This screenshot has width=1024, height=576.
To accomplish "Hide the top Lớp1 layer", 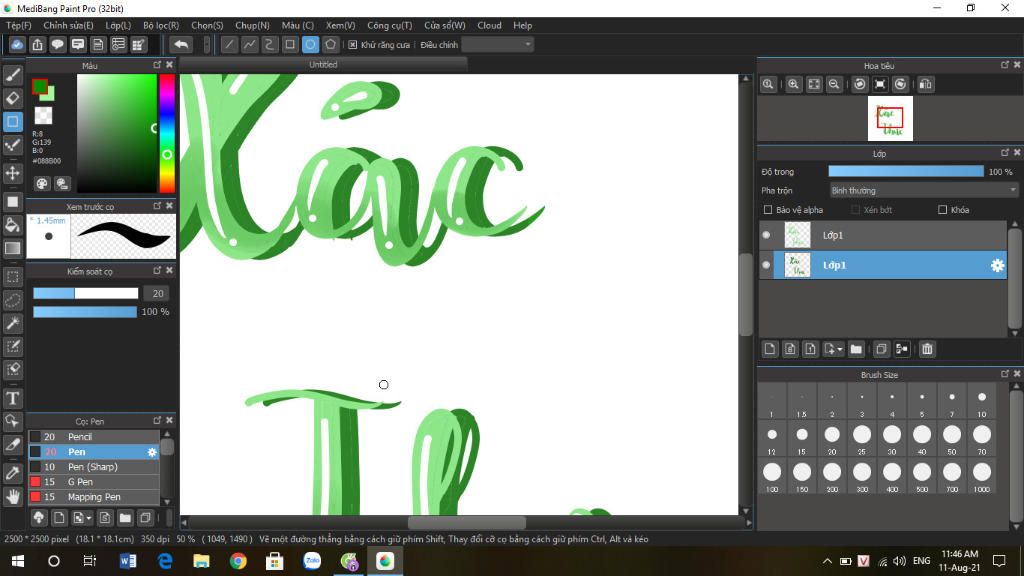I will [x=766, y=235].
